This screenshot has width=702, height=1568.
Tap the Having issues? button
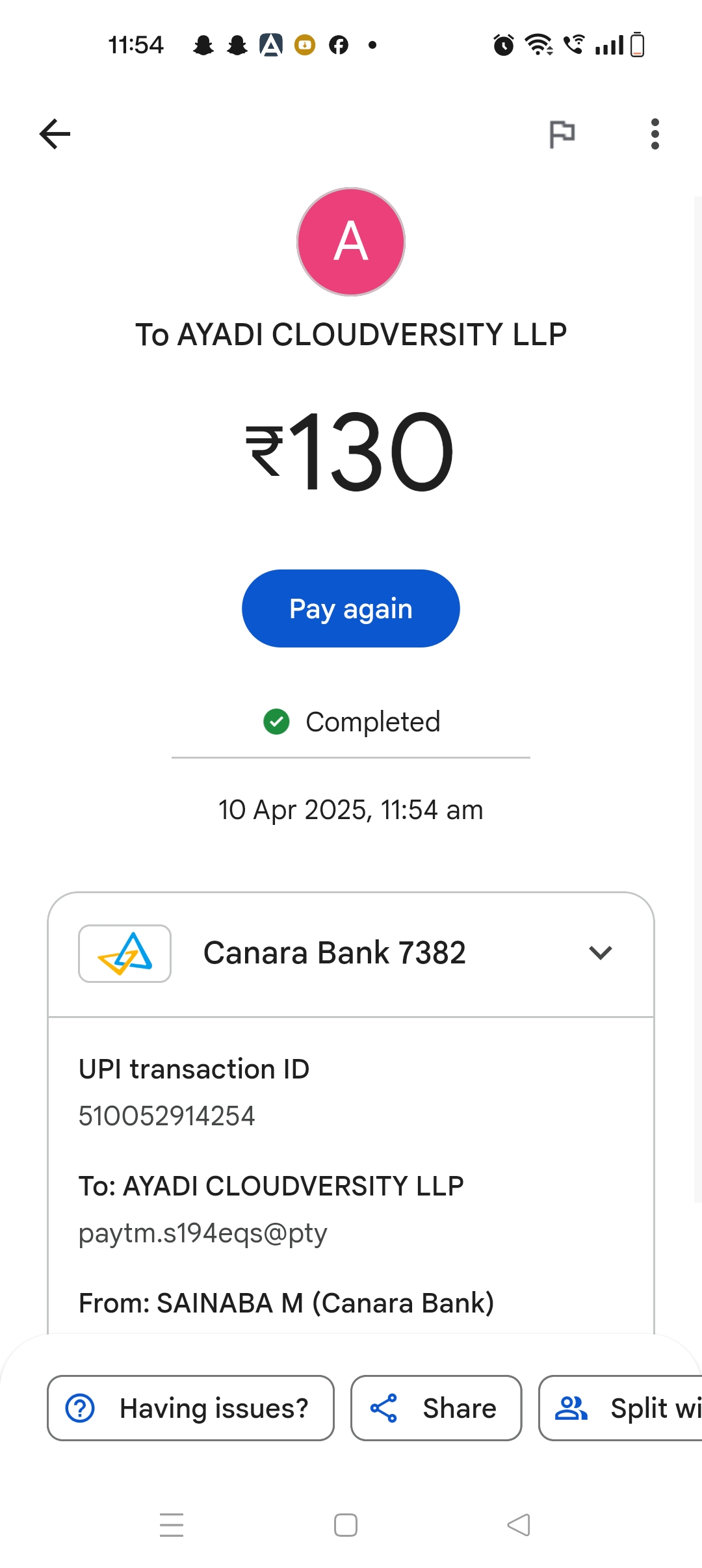190,1408
